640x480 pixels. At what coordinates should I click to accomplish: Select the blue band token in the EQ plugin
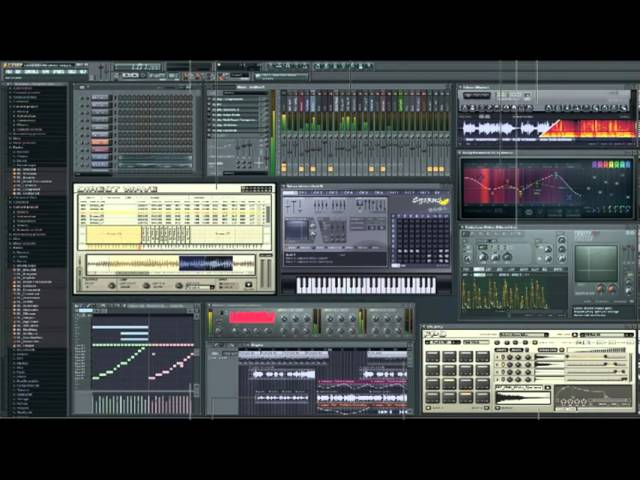[x=628, y=164]
